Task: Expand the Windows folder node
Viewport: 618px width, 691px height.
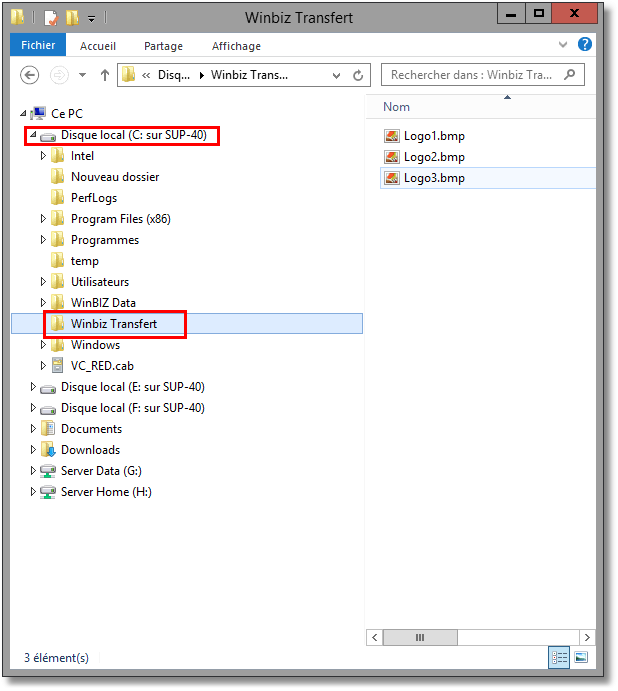Action: pyautogui.click(x=43, y=345)
